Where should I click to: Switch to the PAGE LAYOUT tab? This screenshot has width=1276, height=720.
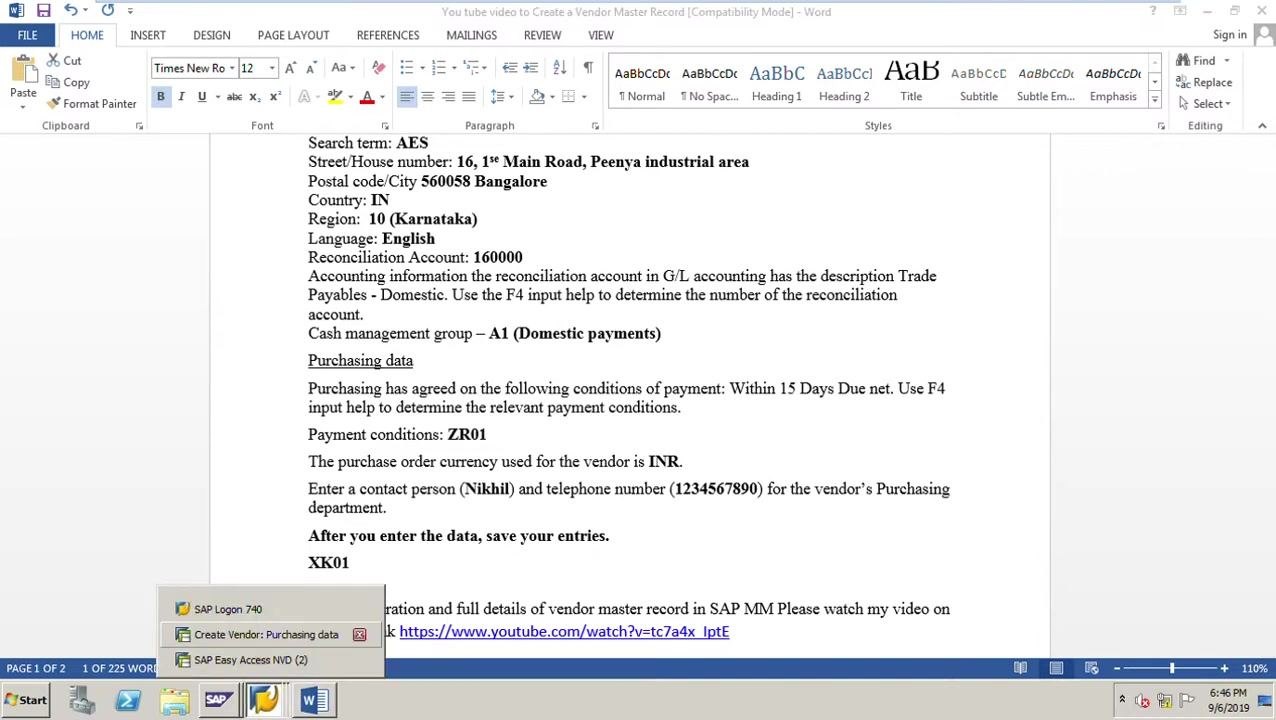[293, 35]
